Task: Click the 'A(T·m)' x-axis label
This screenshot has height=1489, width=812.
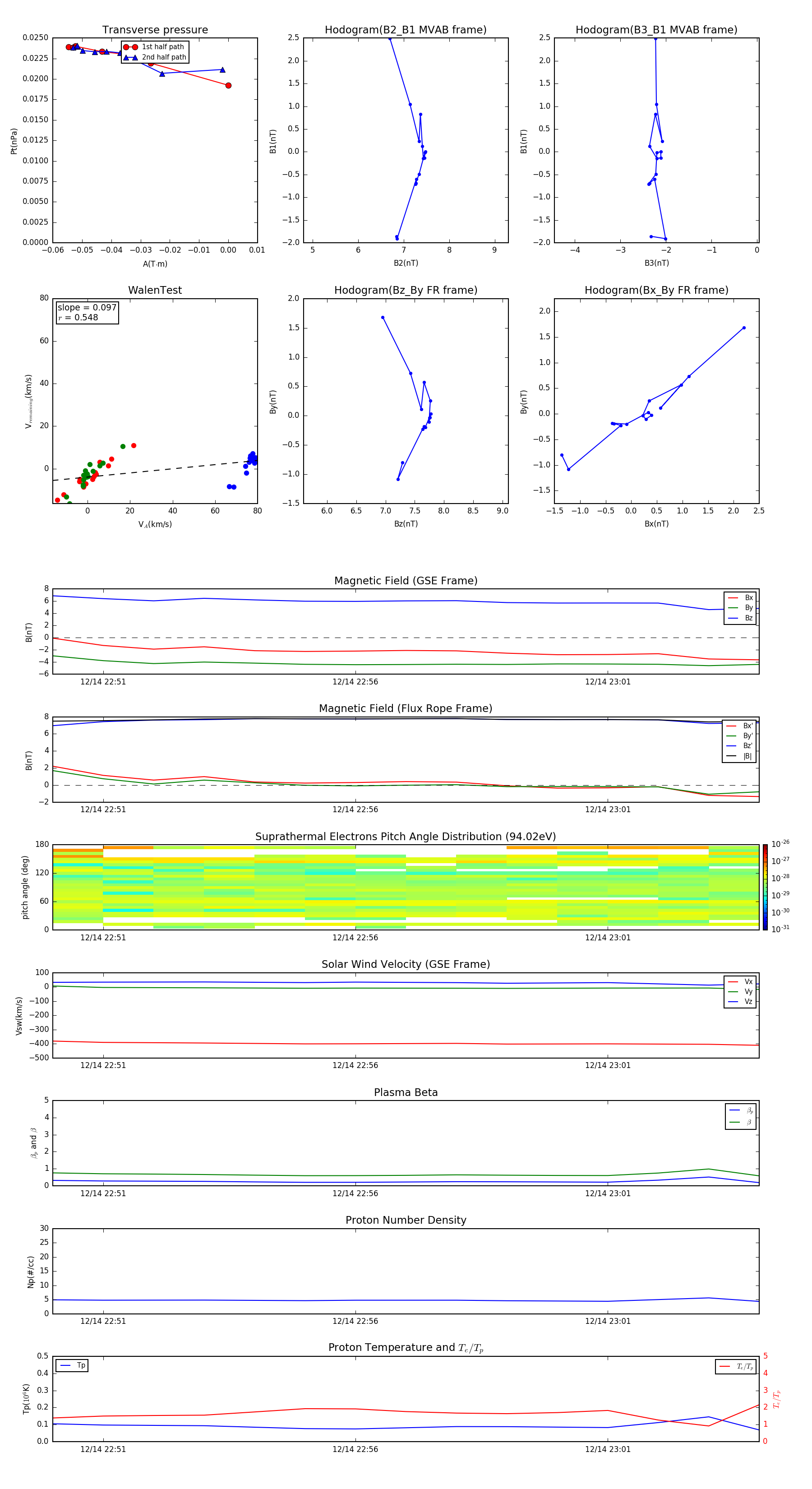Action: (x=155, y=264)
